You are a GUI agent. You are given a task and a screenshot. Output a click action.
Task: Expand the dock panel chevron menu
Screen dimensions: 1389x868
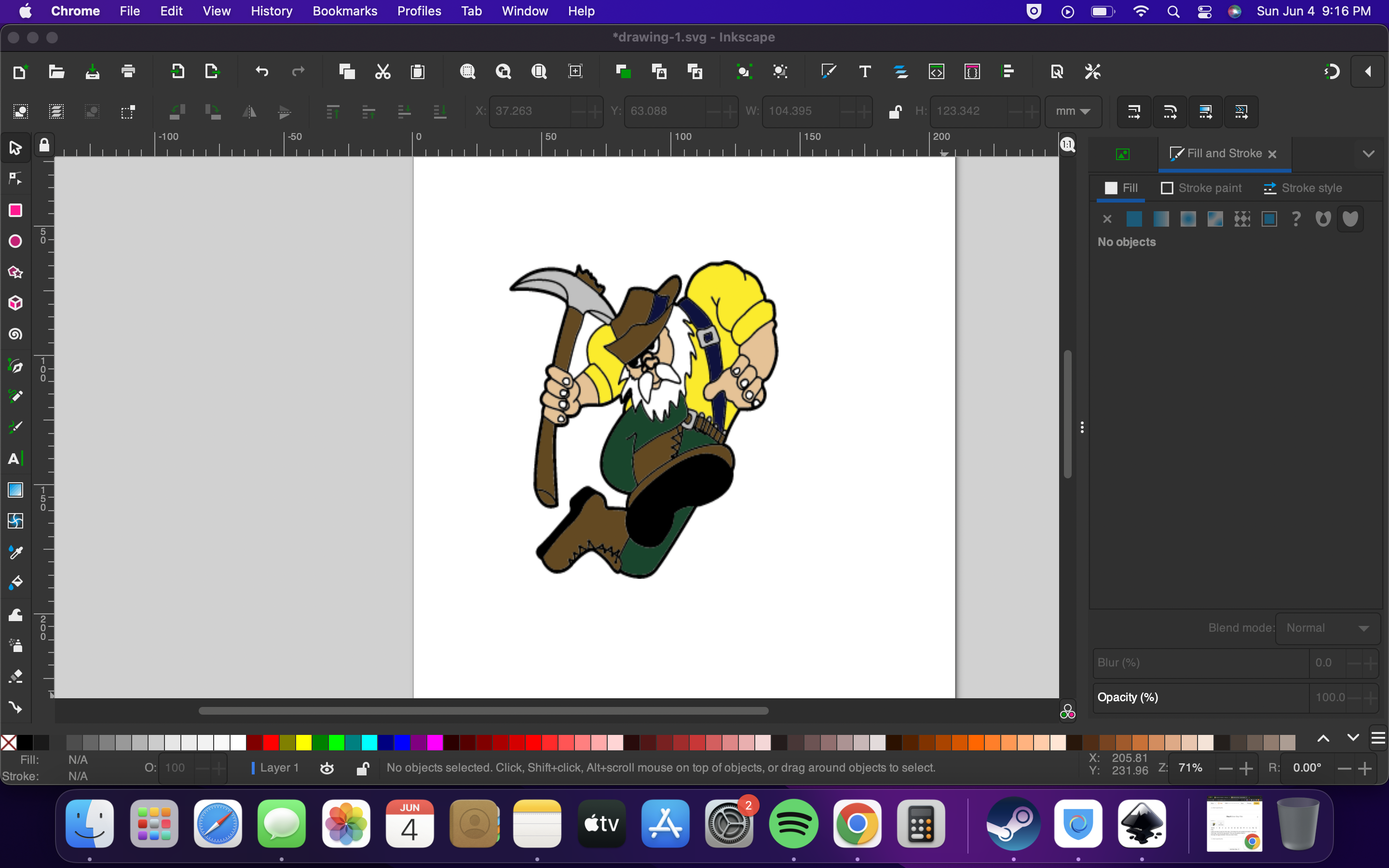1368,154
